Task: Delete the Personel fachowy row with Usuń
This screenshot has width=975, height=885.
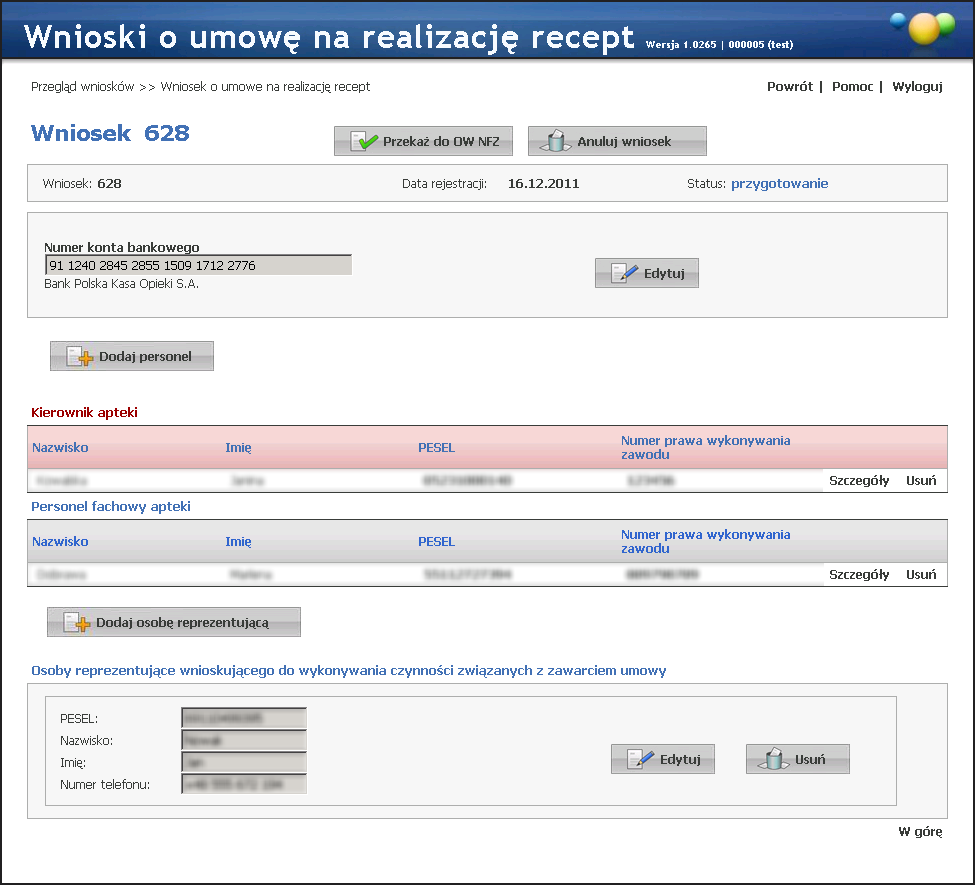Action: (921, 575)
